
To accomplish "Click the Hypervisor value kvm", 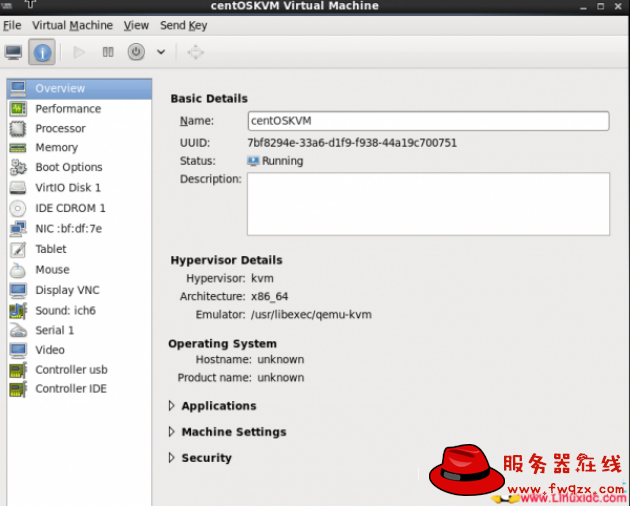I will point(262,279).
